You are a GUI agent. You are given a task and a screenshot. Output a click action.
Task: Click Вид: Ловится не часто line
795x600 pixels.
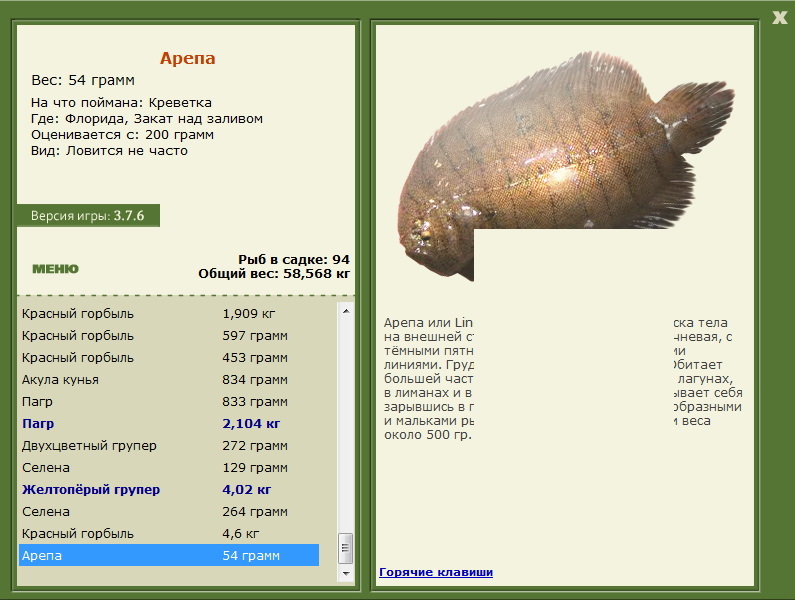coord(110,151)
